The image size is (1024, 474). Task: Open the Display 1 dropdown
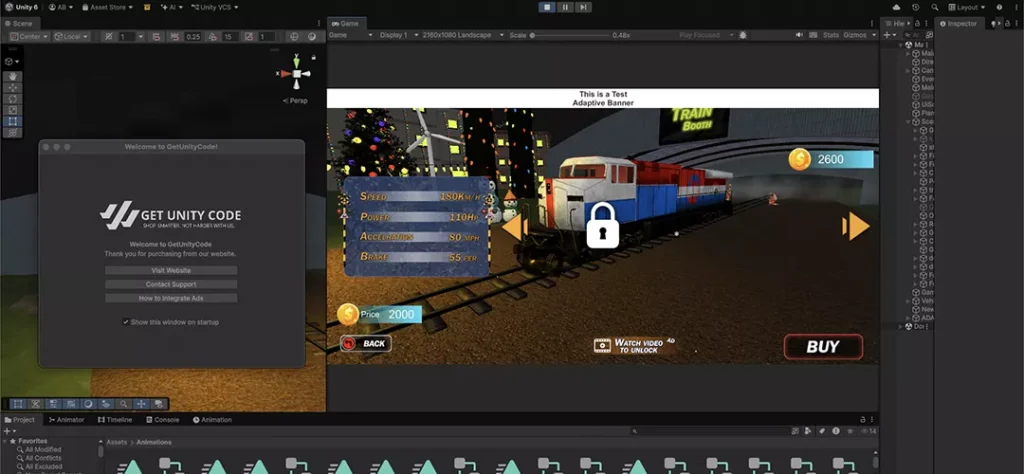point(397,35)
